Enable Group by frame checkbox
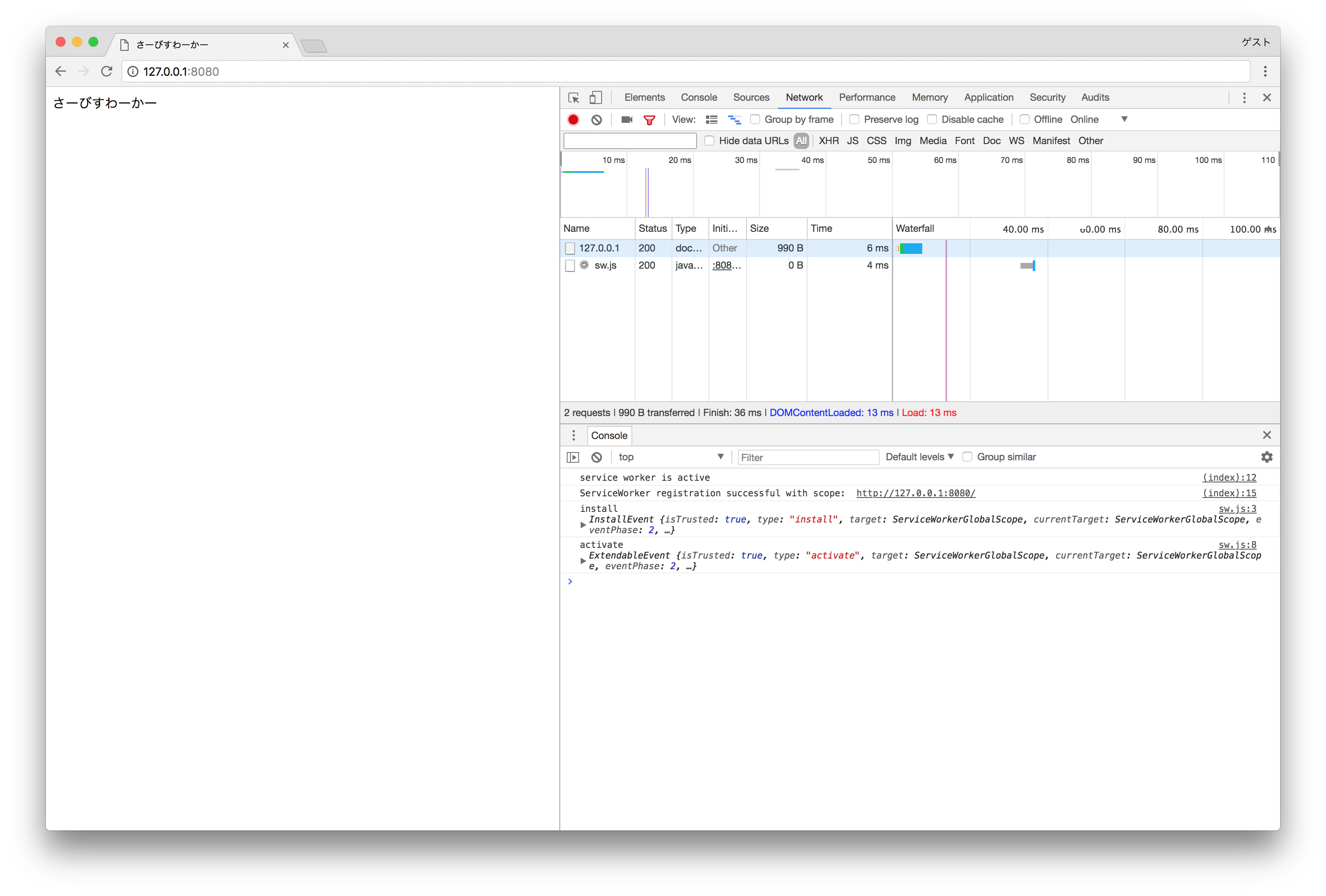 click(x=755, y=119)
